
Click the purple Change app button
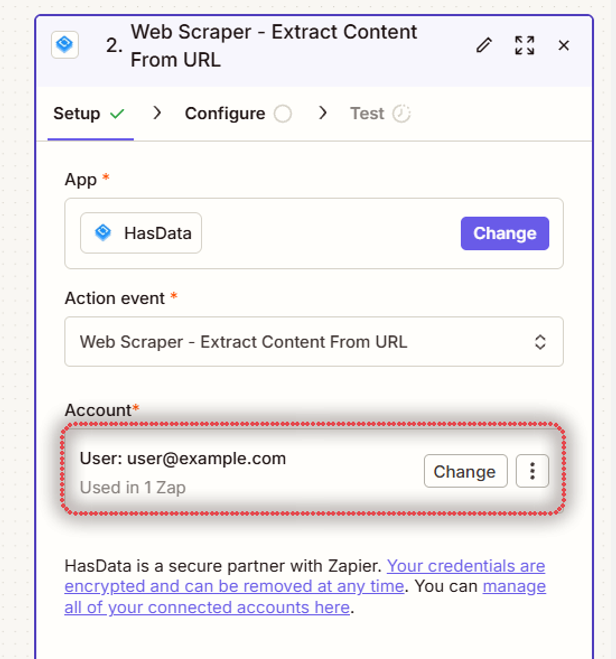point(505,233)
